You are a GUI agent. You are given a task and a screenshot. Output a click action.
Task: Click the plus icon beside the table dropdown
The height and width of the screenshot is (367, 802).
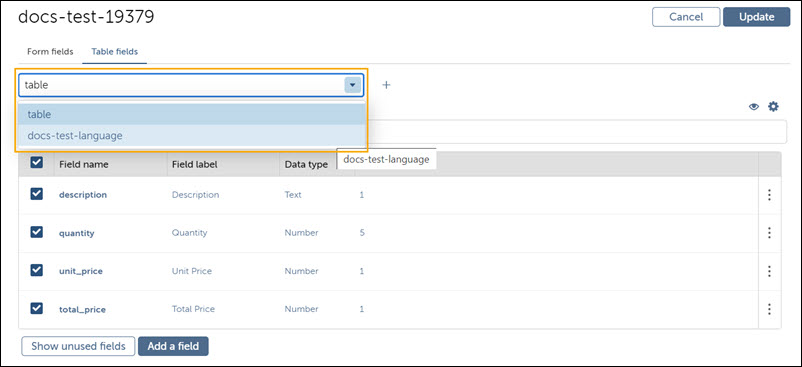coord(387,85)
